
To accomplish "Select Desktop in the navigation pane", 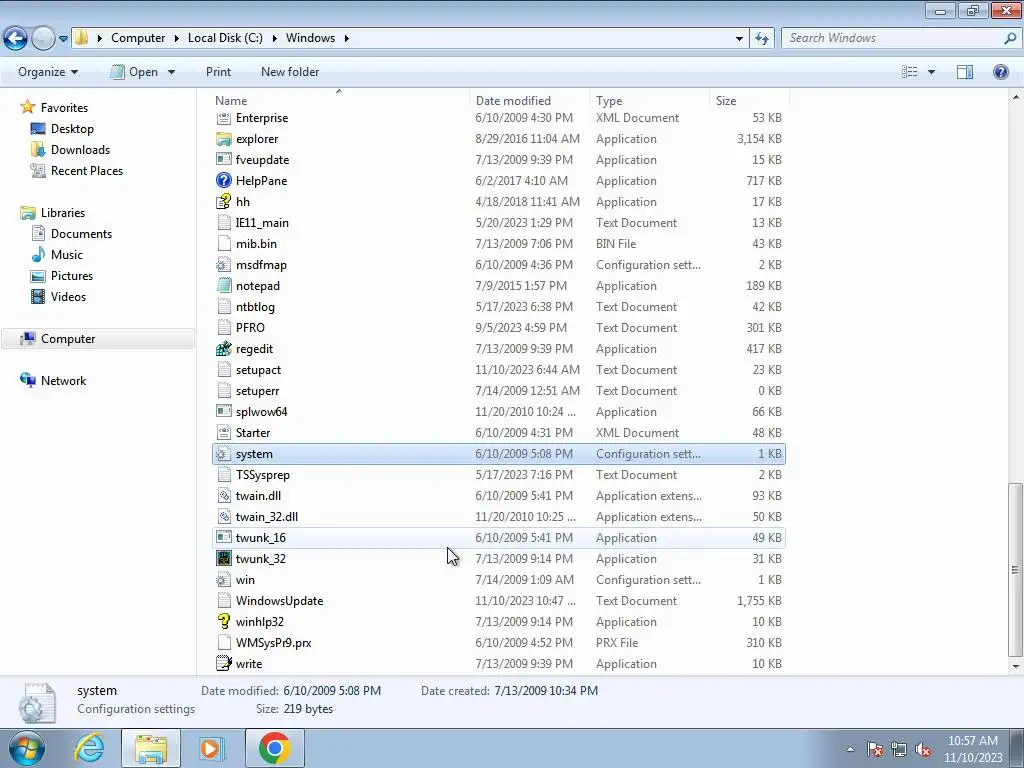I will point(72,129).
